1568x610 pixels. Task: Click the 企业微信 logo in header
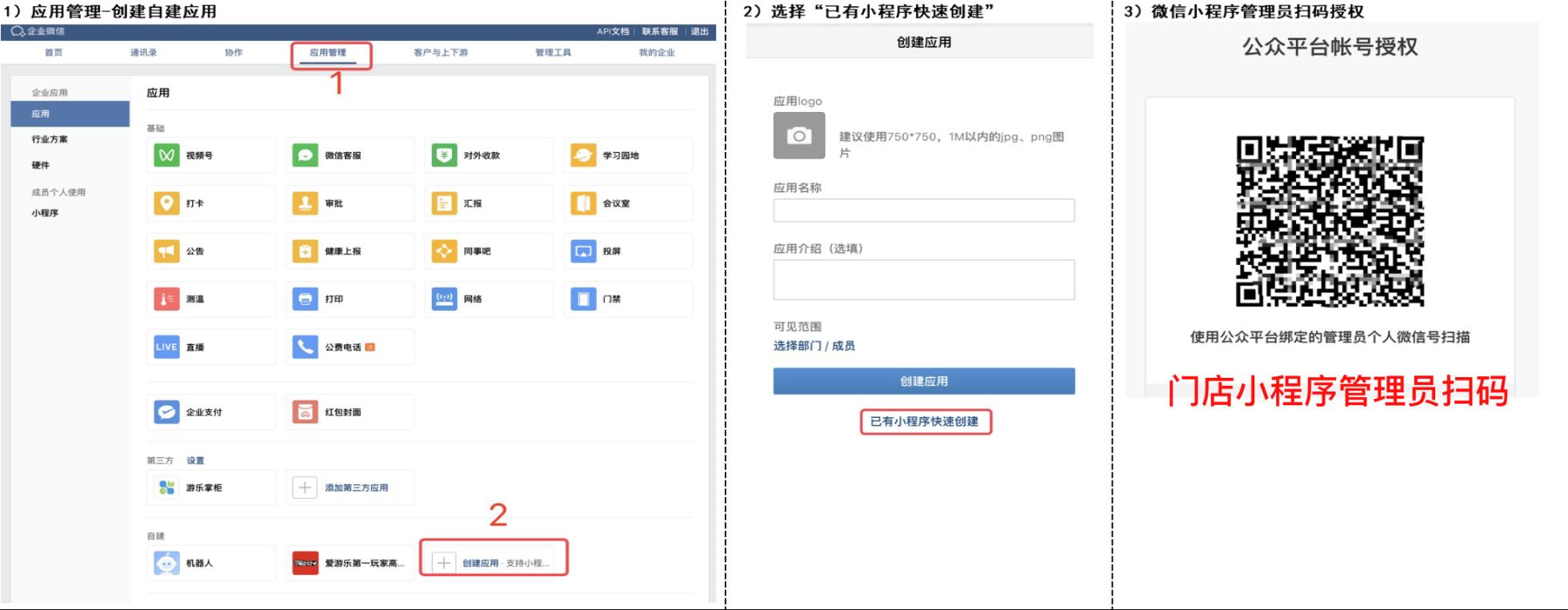click(x=38, y=31)
